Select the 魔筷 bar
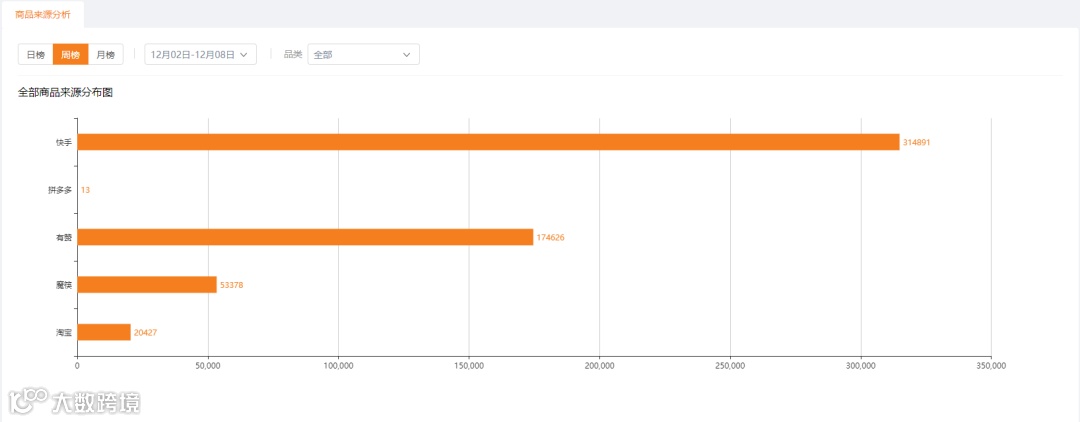This screenshot has height=422, width=1080. click(147, 285)
